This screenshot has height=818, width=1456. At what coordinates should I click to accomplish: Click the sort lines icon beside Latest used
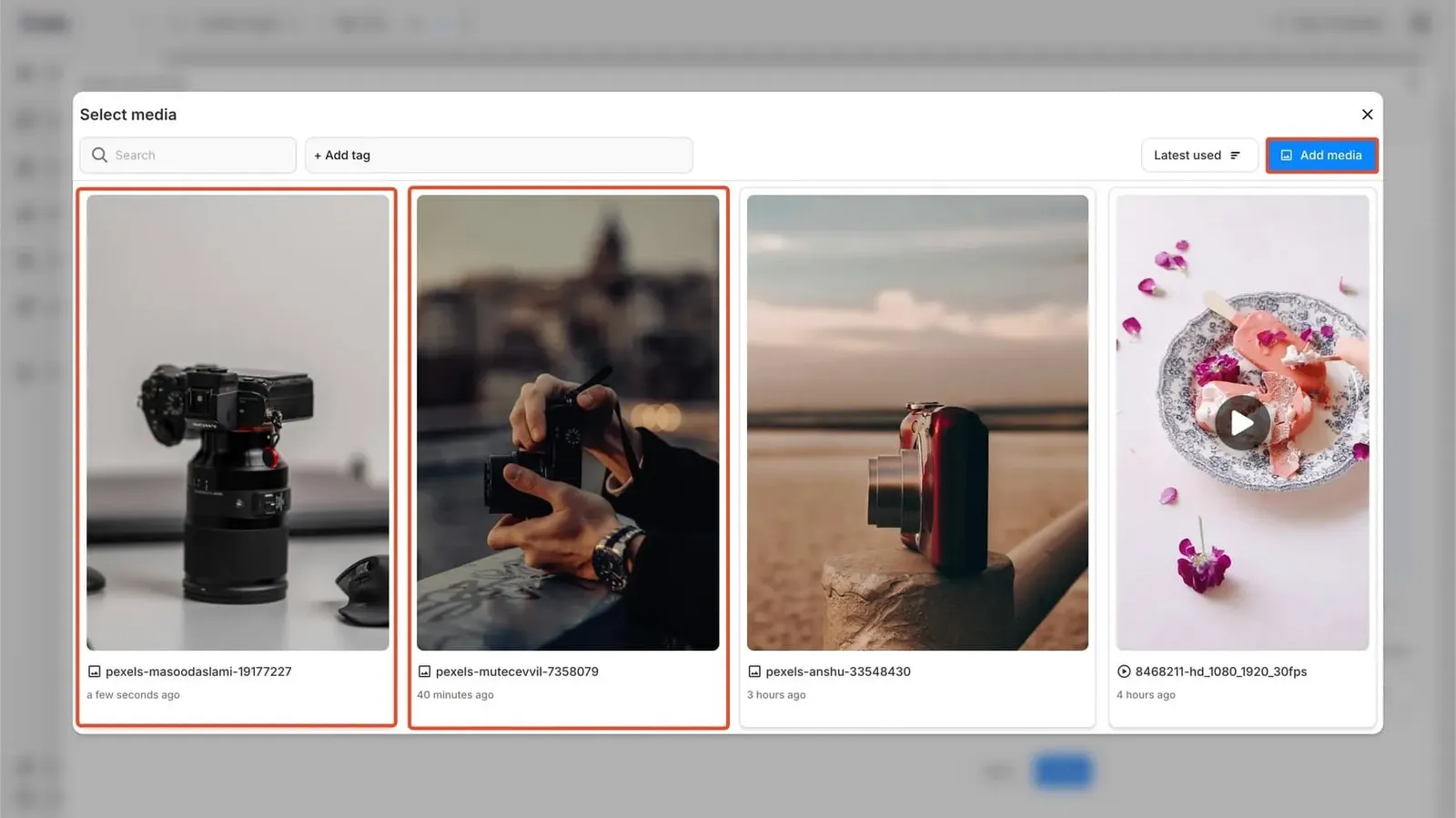tap(1235, 156)
